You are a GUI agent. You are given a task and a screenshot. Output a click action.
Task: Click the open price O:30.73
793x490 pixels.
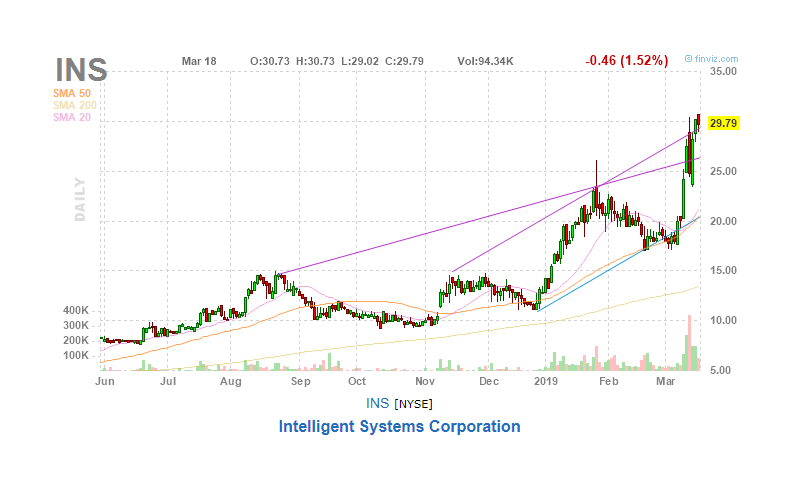click(270, 61)
